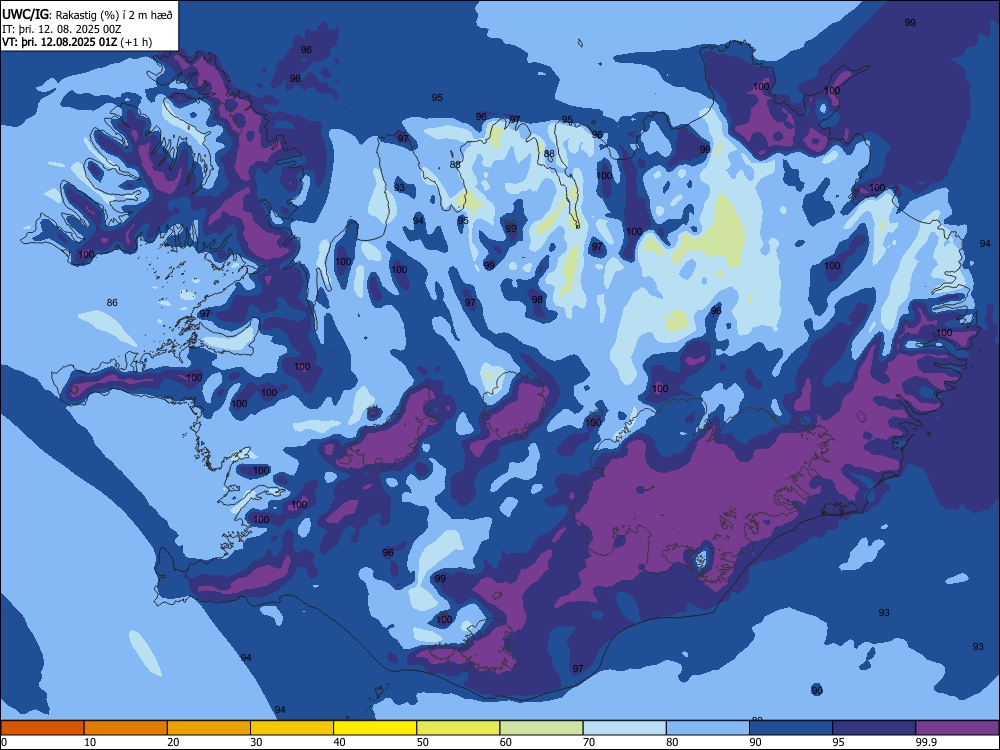
Task: Click the 30–40 golden legend swatch
Action: click(x=292, y=728)
